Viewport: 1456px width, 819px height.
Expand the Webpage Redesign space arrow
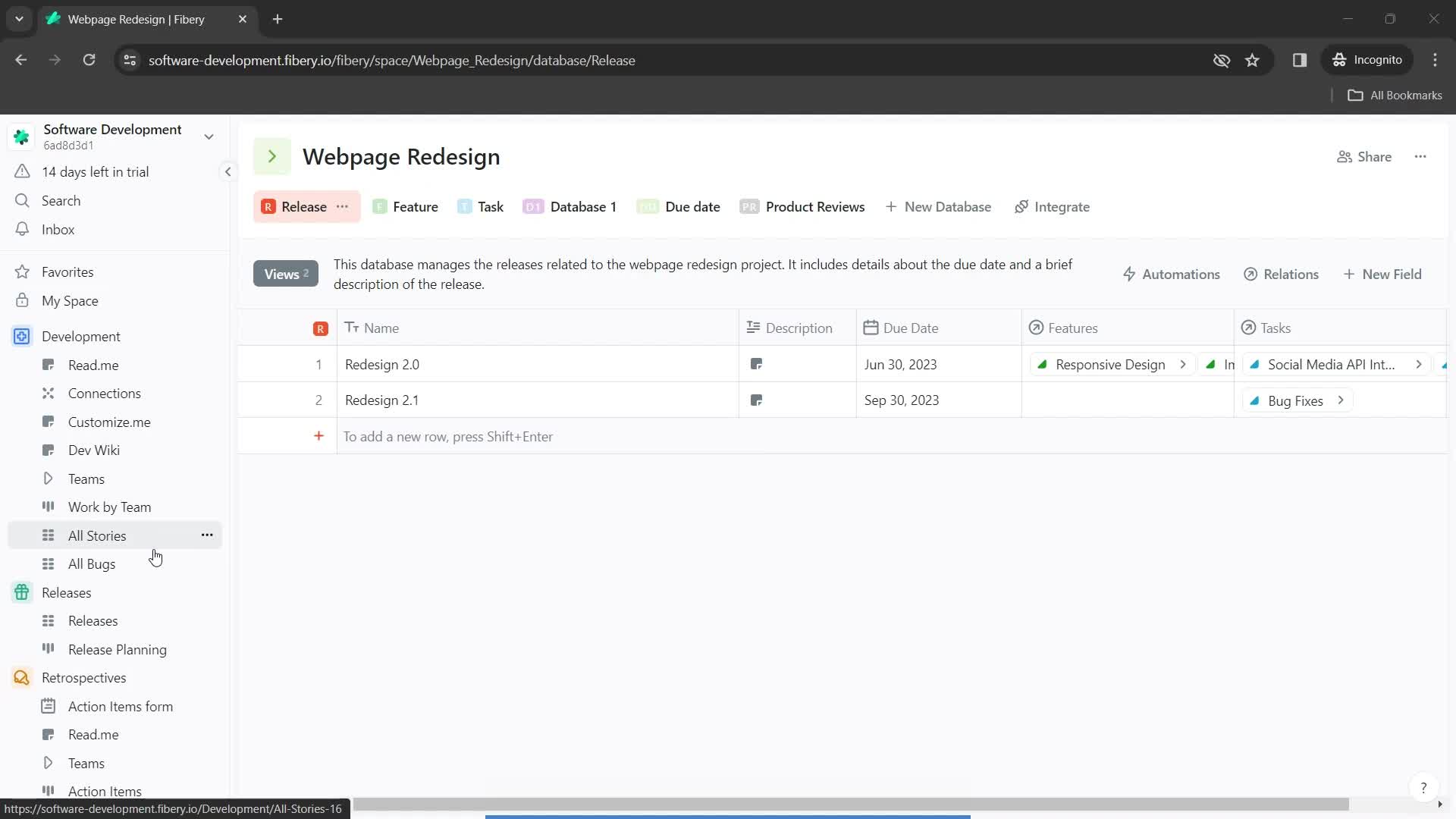point(271,156)
